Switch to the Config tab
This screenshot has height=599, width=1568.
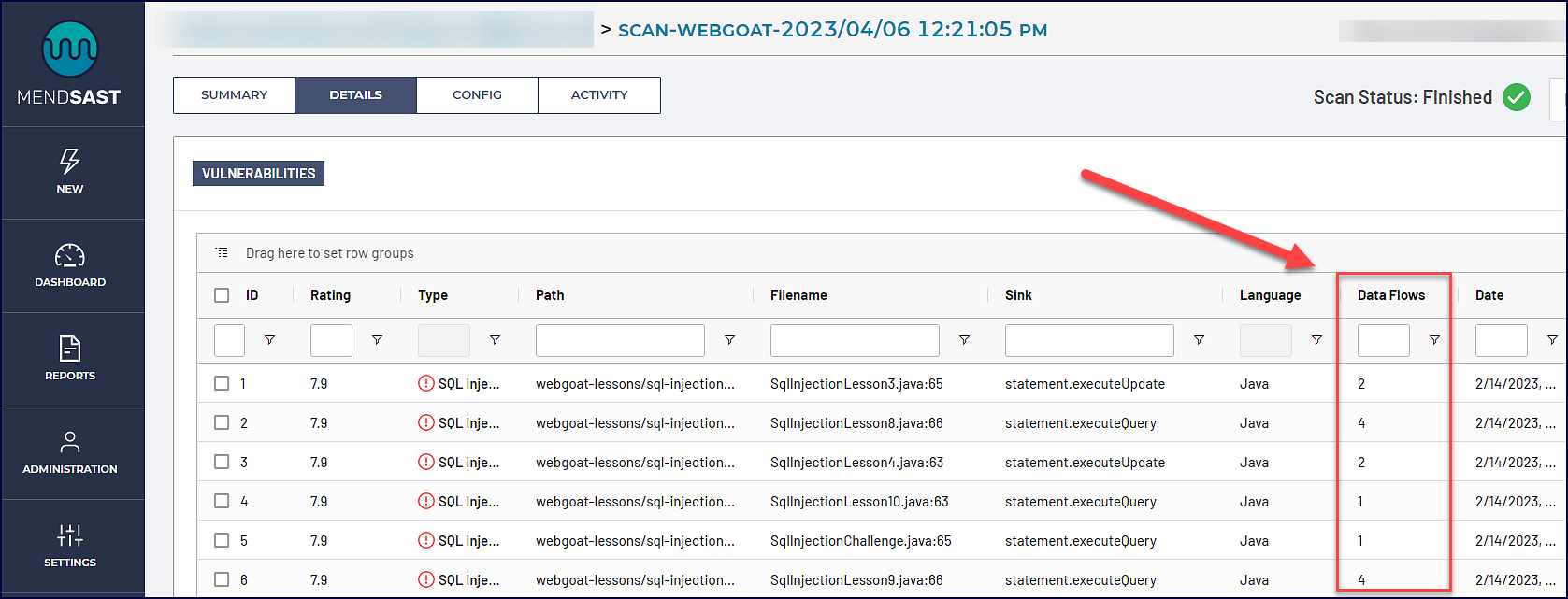pyautogui.click(x=477, y=95)
